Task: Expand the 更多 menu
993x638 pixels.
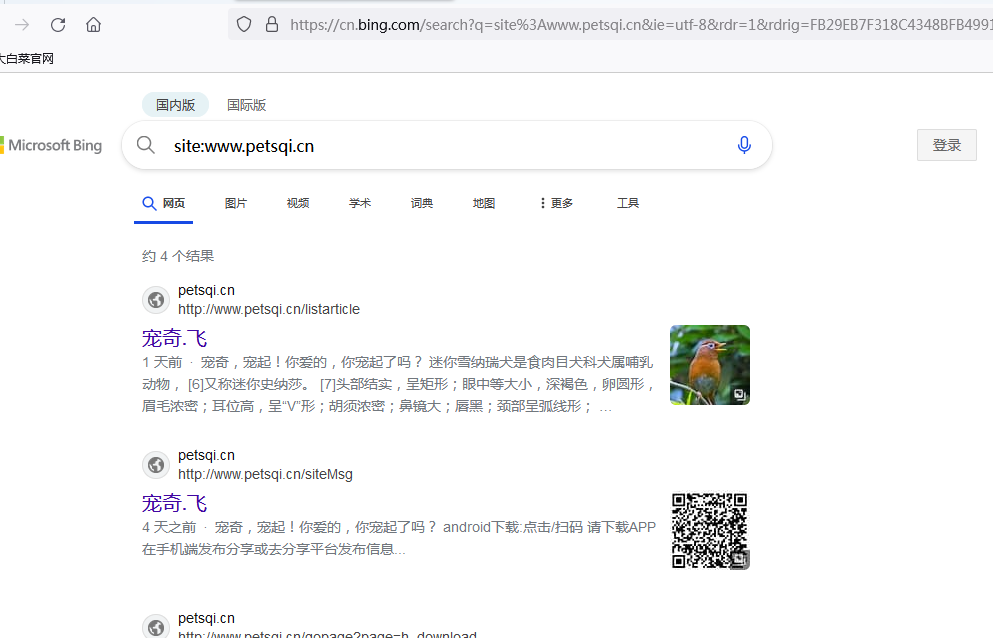Action: [556, 203]
